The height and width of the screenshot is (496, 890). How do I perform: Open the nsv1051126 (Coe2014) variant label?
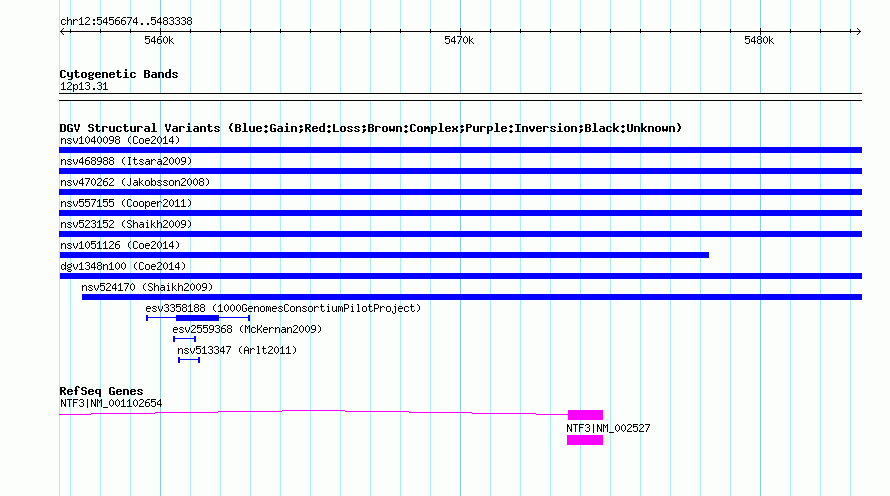[x=120, y=245]
